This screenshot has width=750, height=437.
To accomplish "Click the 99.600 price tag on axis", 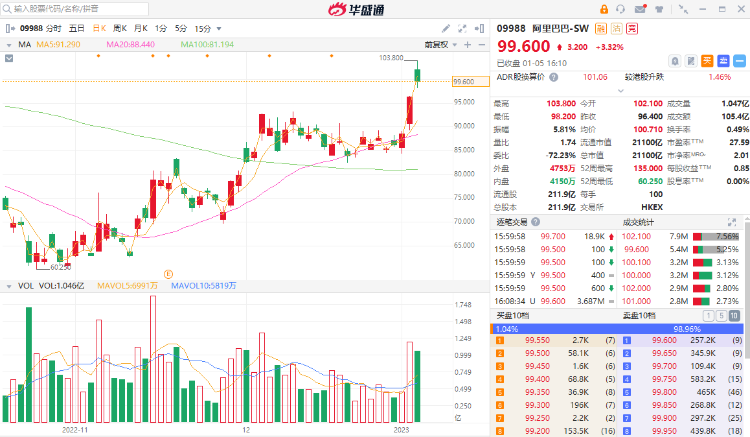I will click(x=471, y=82).
